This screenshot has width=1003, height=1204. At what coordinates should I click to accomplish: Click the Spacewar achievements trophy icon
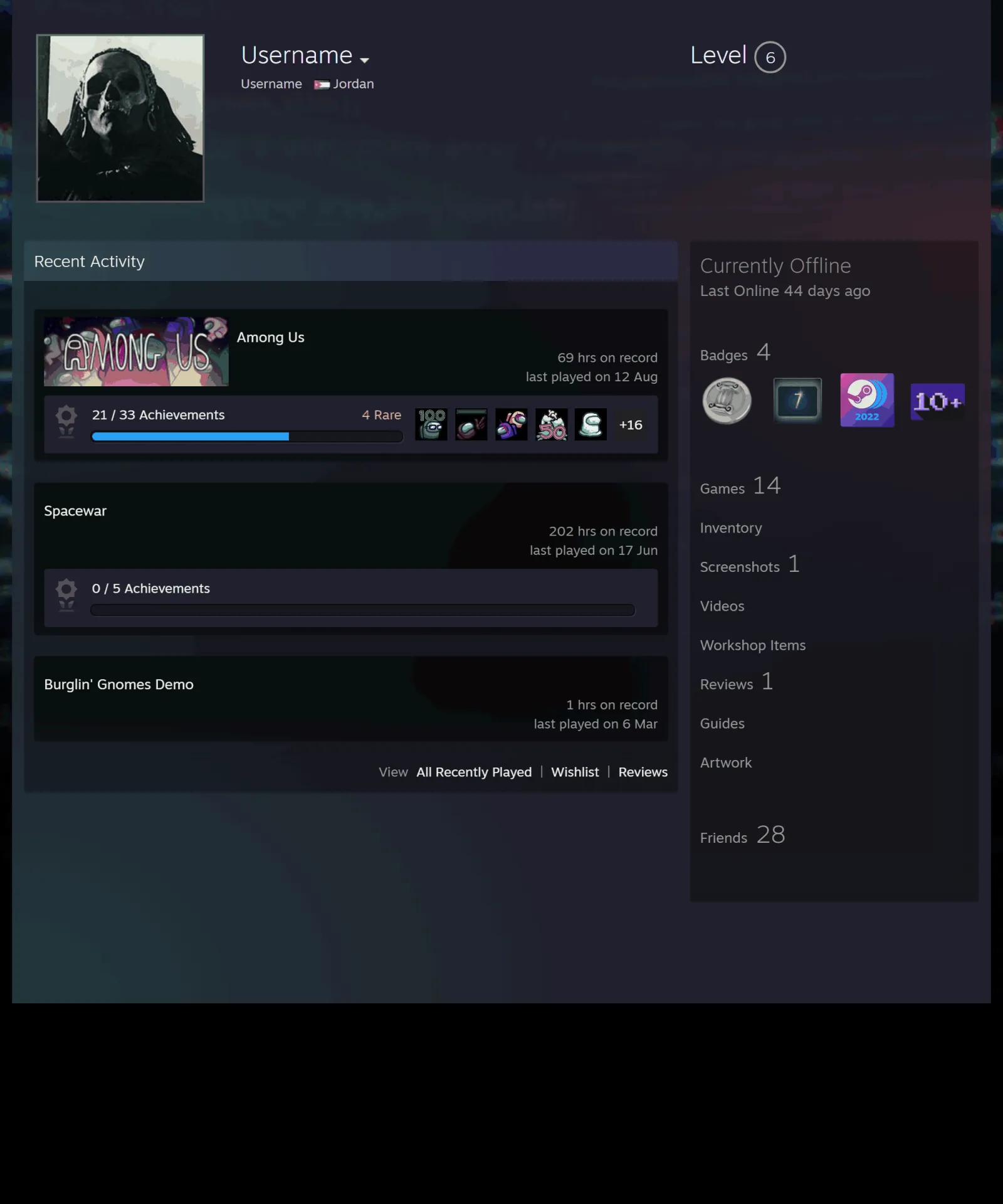66,595
